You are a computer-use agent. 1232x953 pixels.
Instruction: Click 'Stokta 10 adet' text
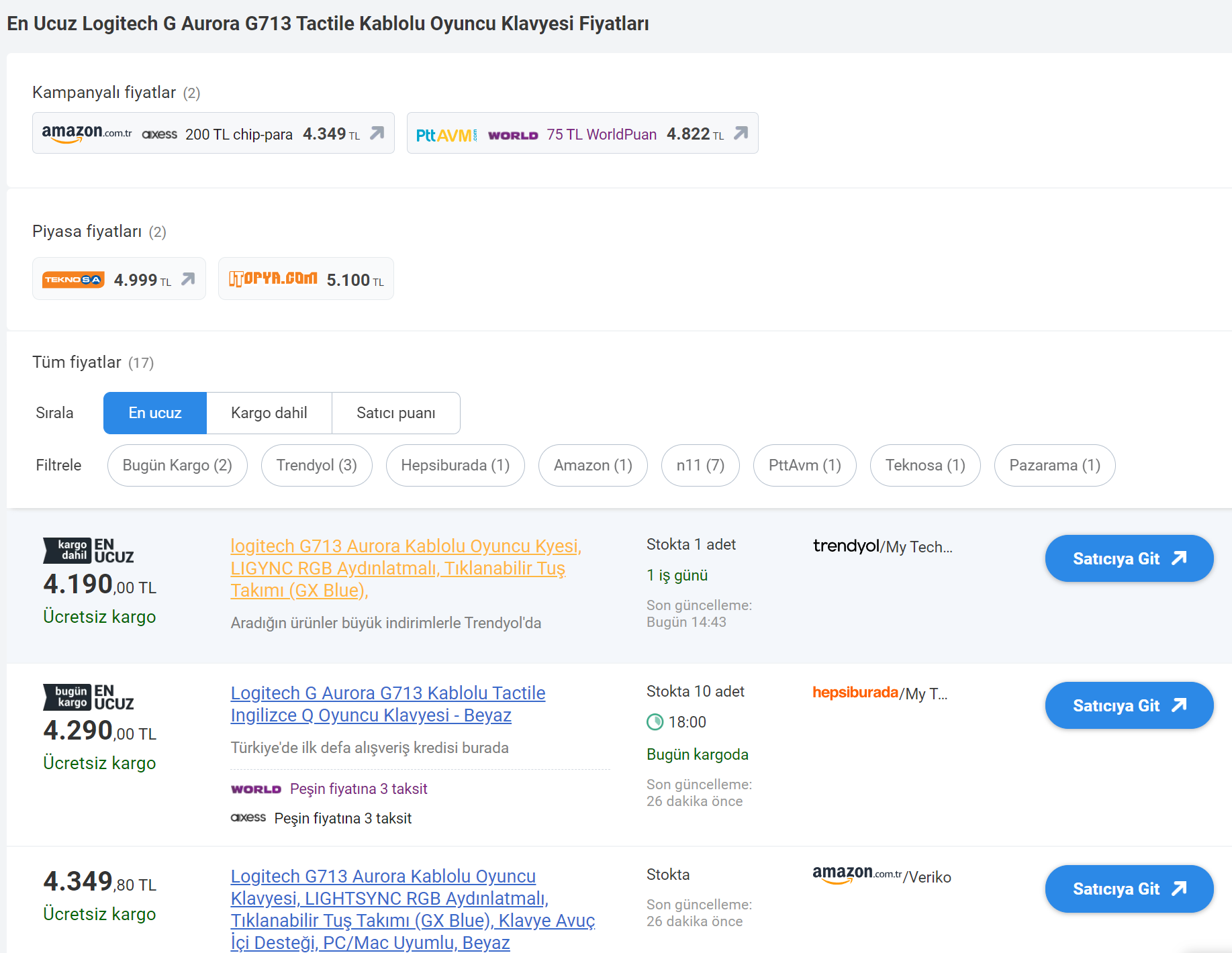696,691
